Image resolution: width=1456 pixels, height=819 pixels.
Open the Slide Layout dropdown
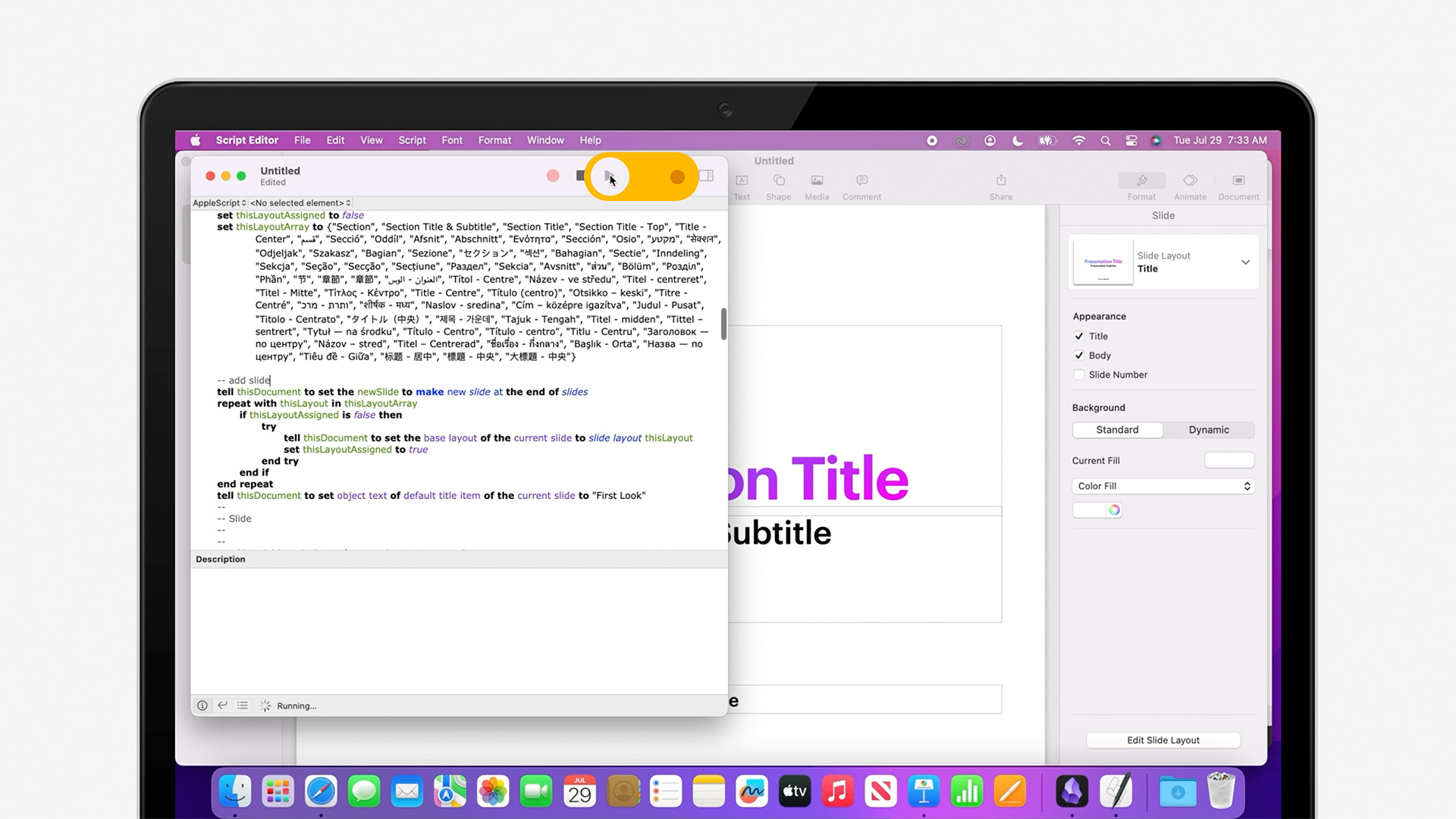(1245, 262)
